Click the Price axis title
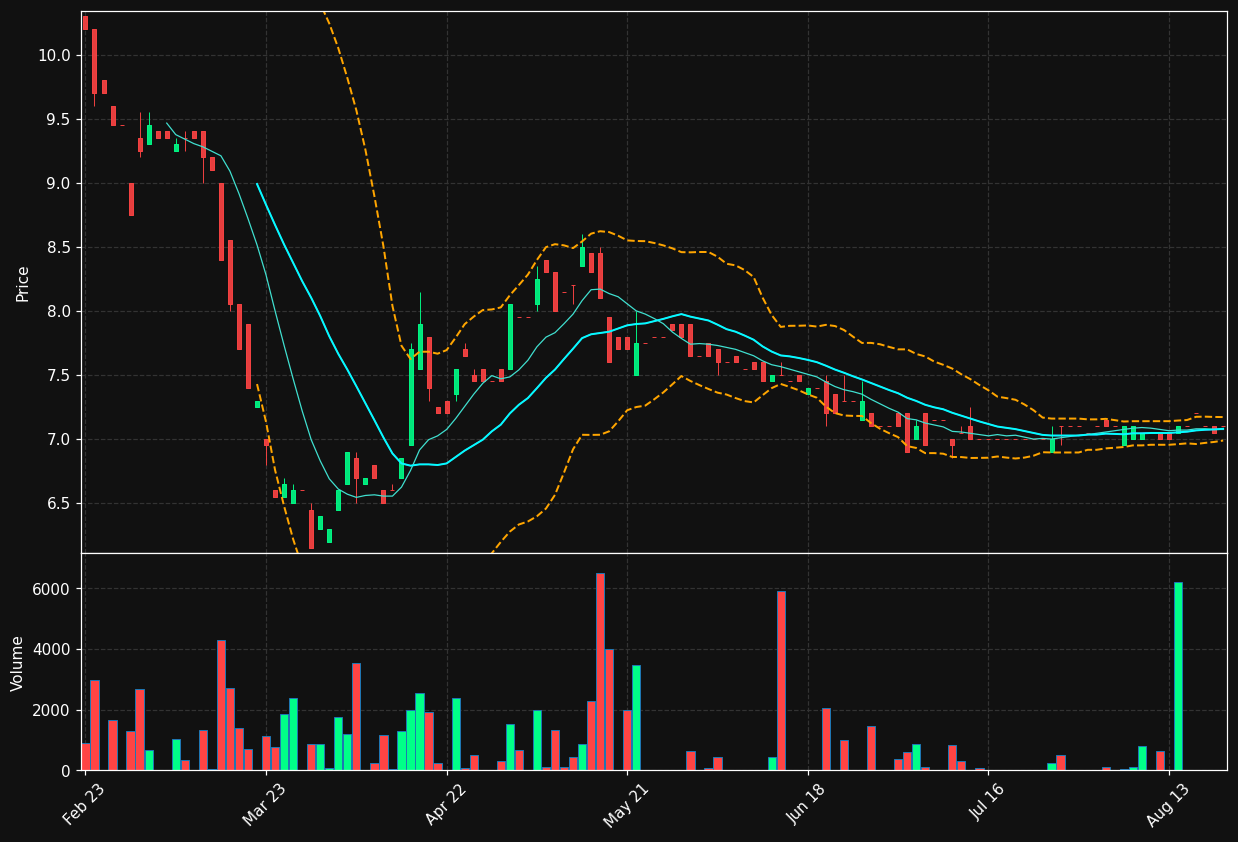The image size is (1238, 842). pos(22,283)
